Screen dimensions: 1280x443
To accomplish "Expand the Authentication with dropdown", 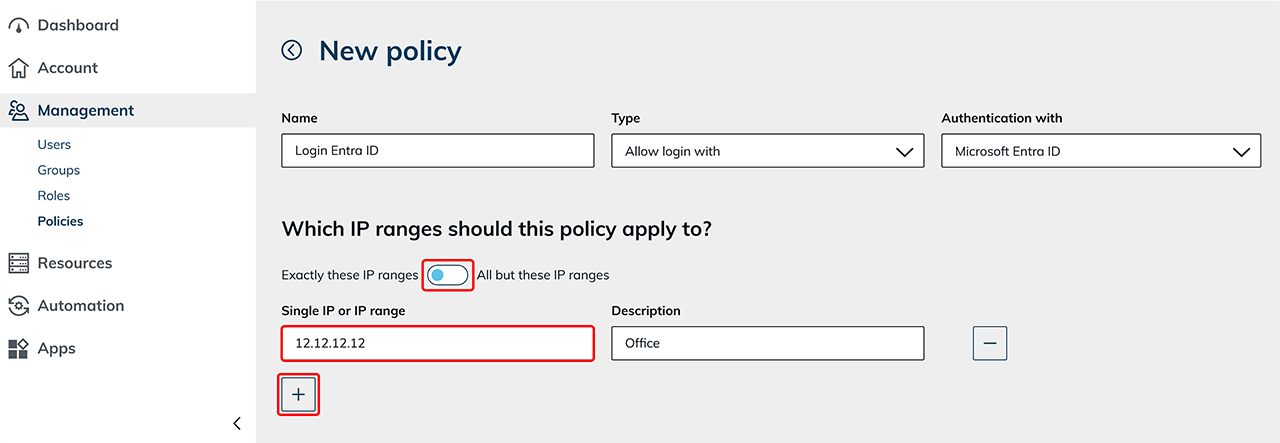I will click(1100, 152).
